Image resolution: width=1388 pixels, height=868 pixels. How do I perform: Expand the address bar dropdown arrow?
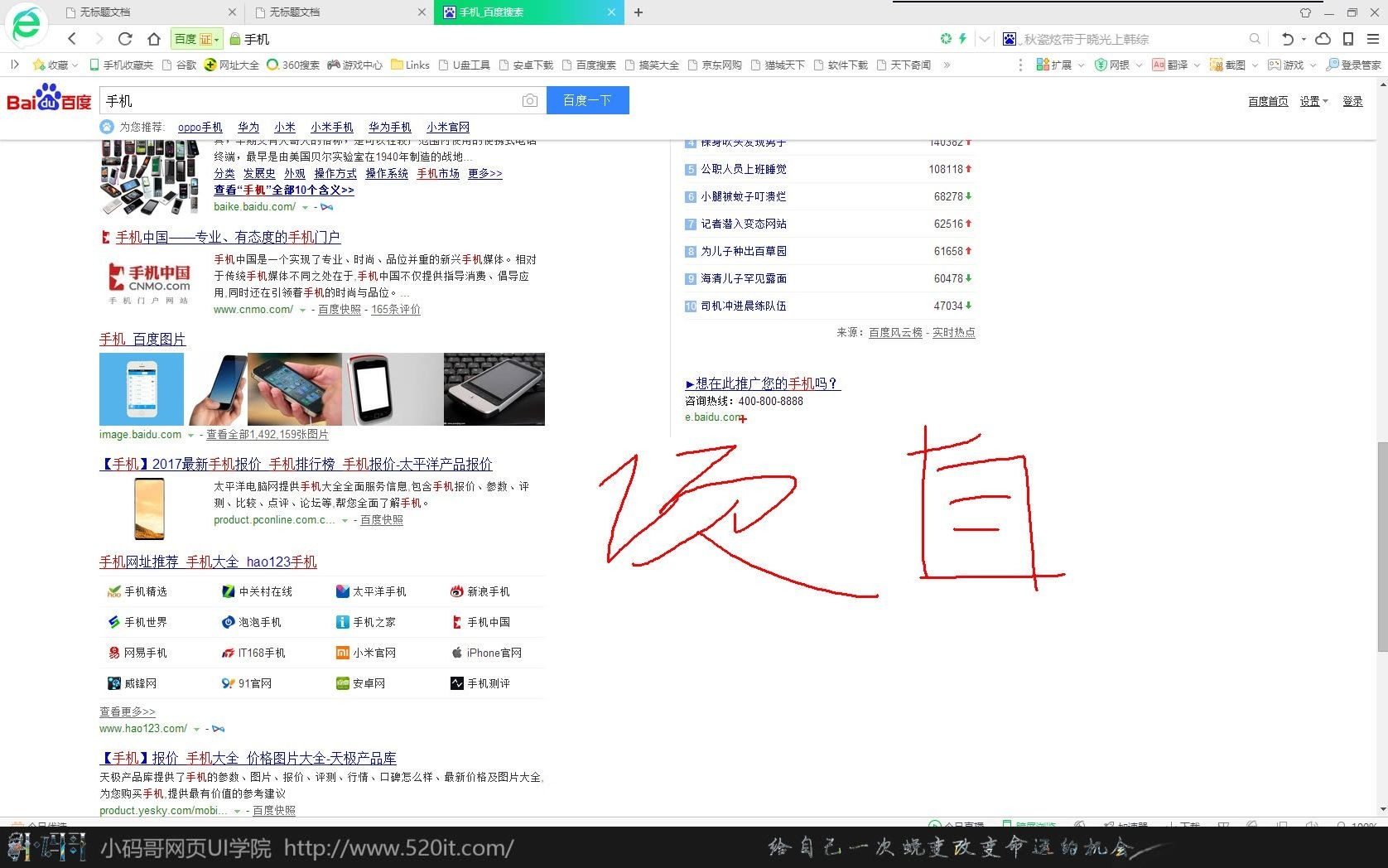point(984,39)
